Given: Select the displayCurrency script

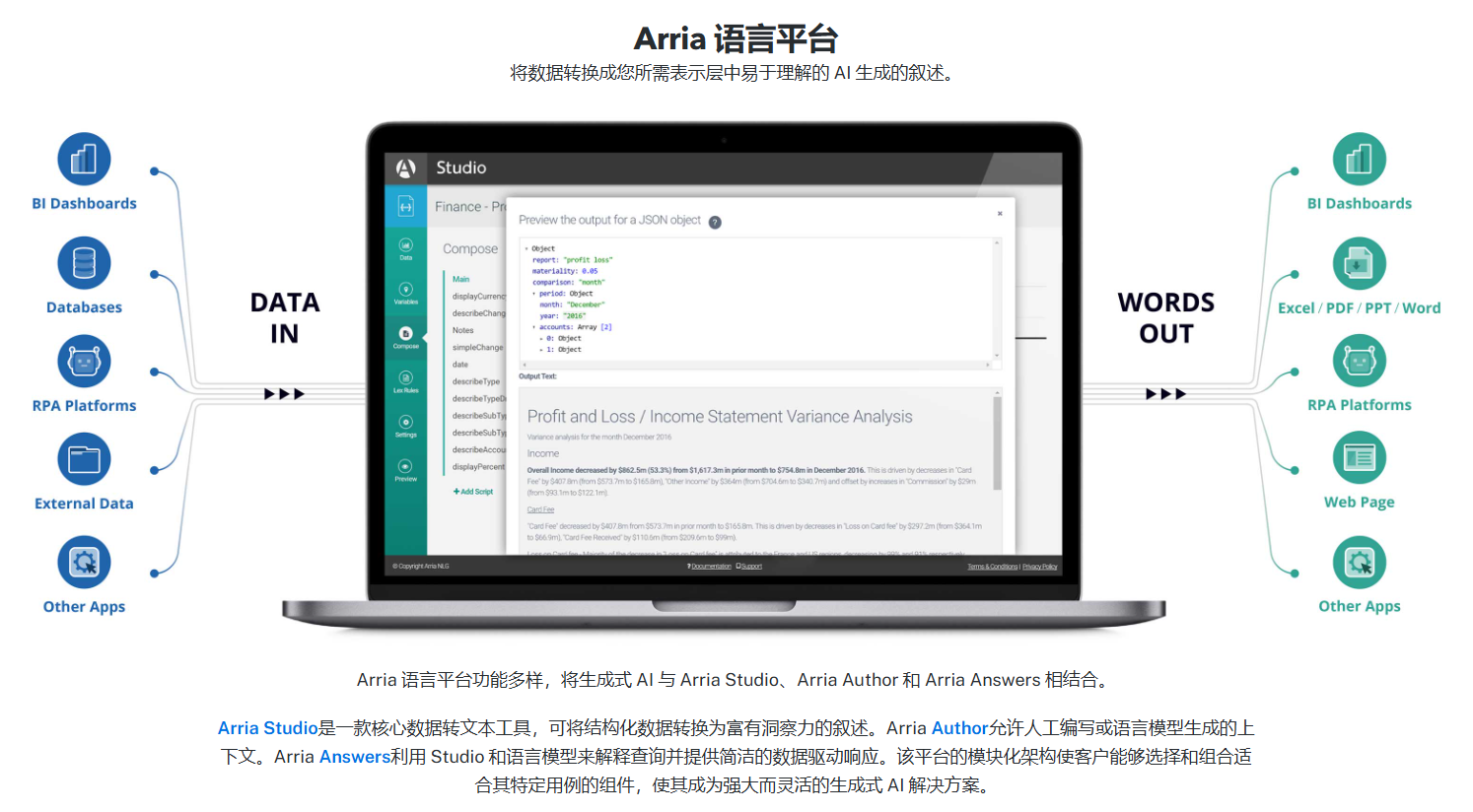Looking at the screenshot, I should click(x=478, y=296).
